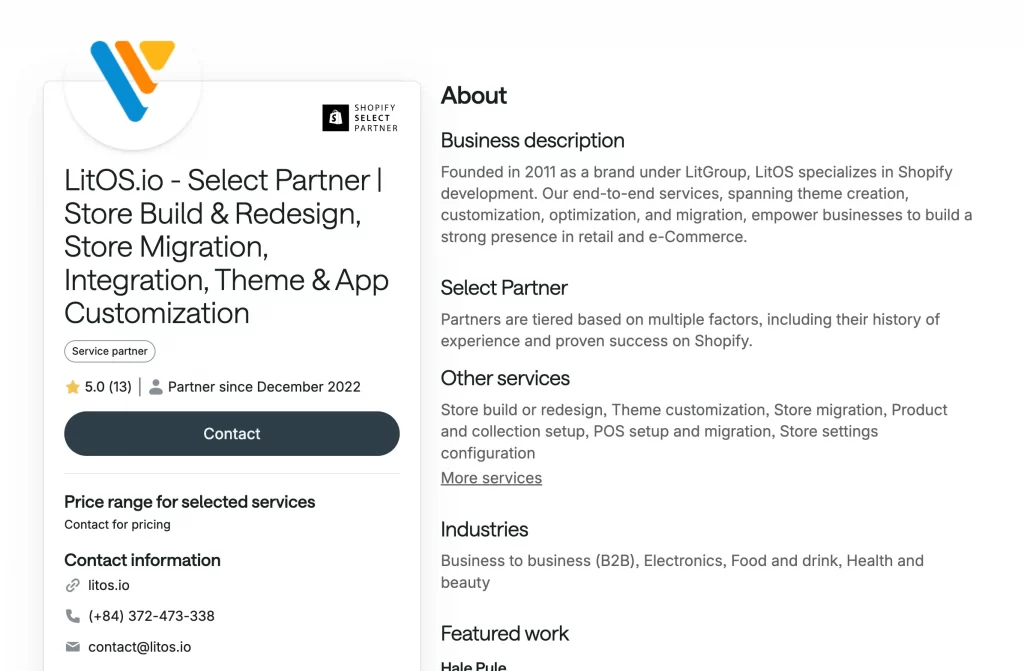Click the phone icon in contact information

(x=71, y=616)
